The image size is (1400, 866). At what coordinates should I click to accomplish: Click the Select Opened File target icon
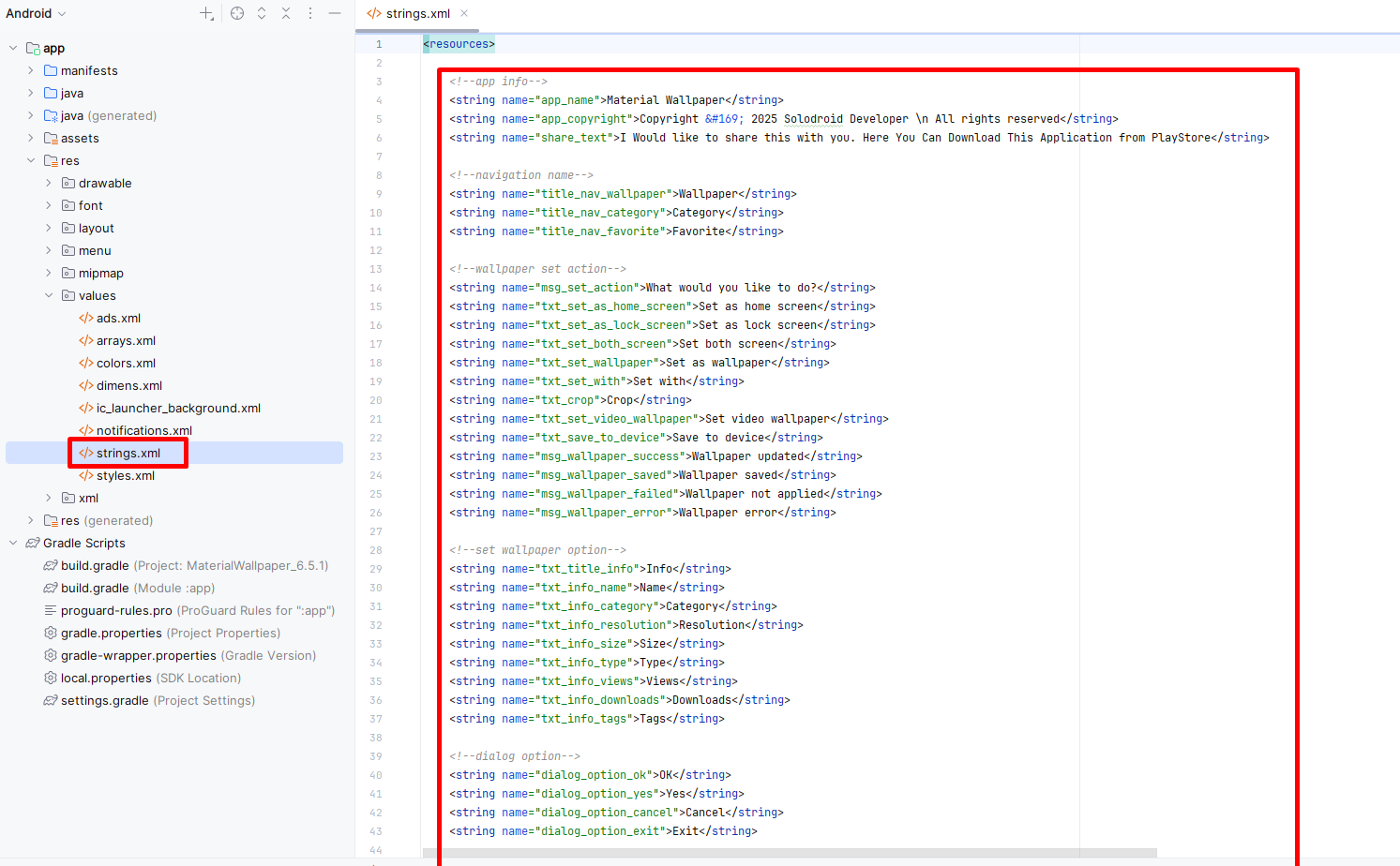click(237, 13)
